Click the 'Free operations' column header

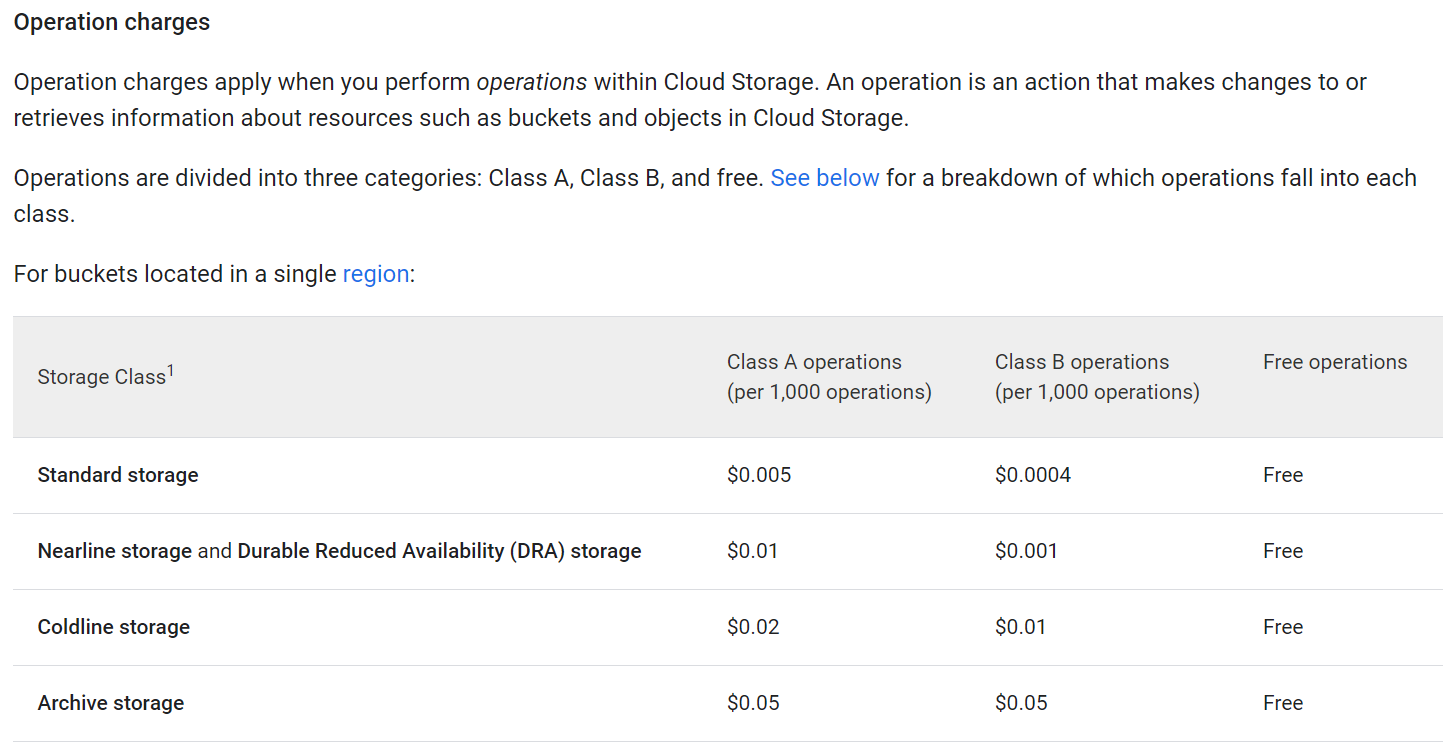tap(1335, 362)
